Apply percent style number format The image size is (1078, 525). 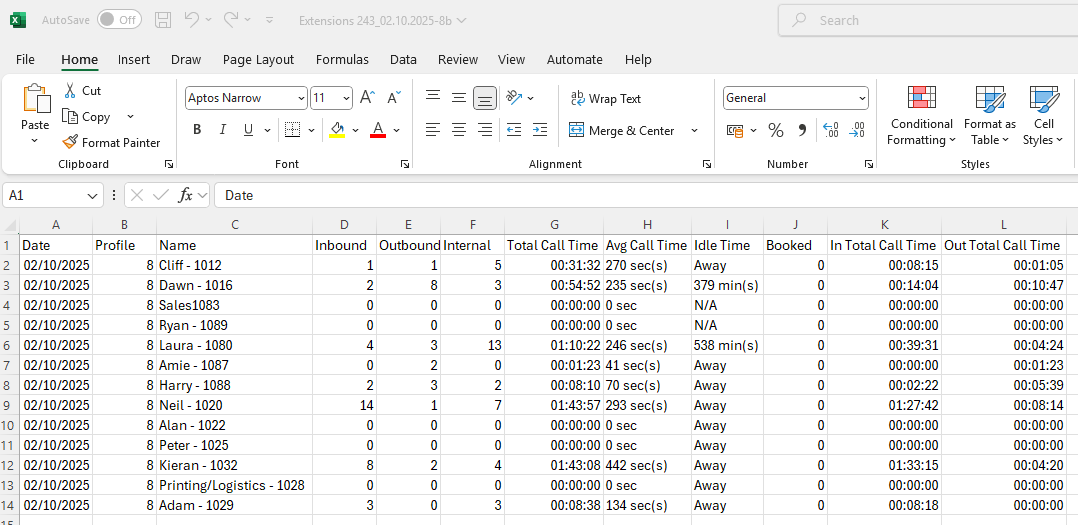(x=775, y=131)
